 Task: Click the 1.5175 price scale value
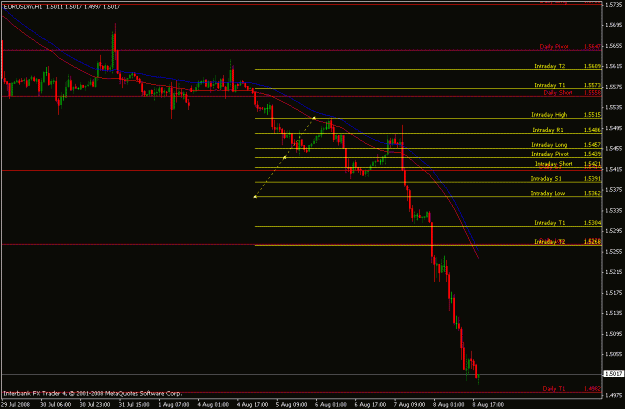coord(613,293)
